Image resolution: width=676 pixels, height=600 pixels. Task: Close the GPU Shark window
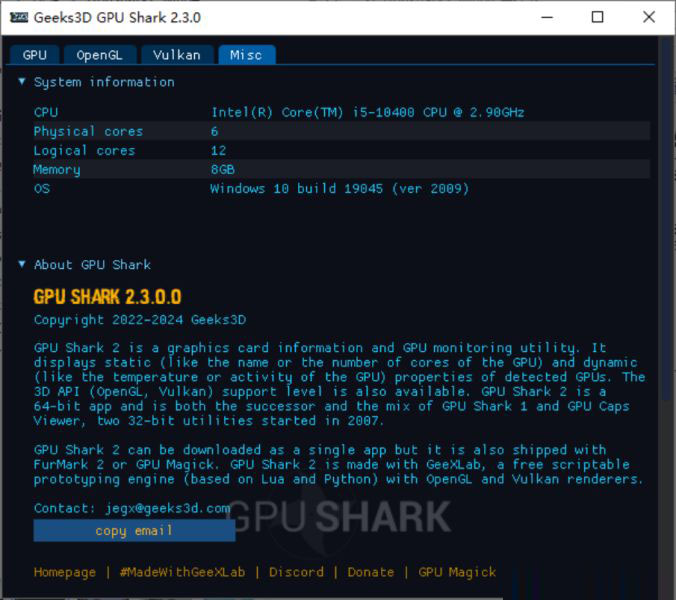click(649, 17)
